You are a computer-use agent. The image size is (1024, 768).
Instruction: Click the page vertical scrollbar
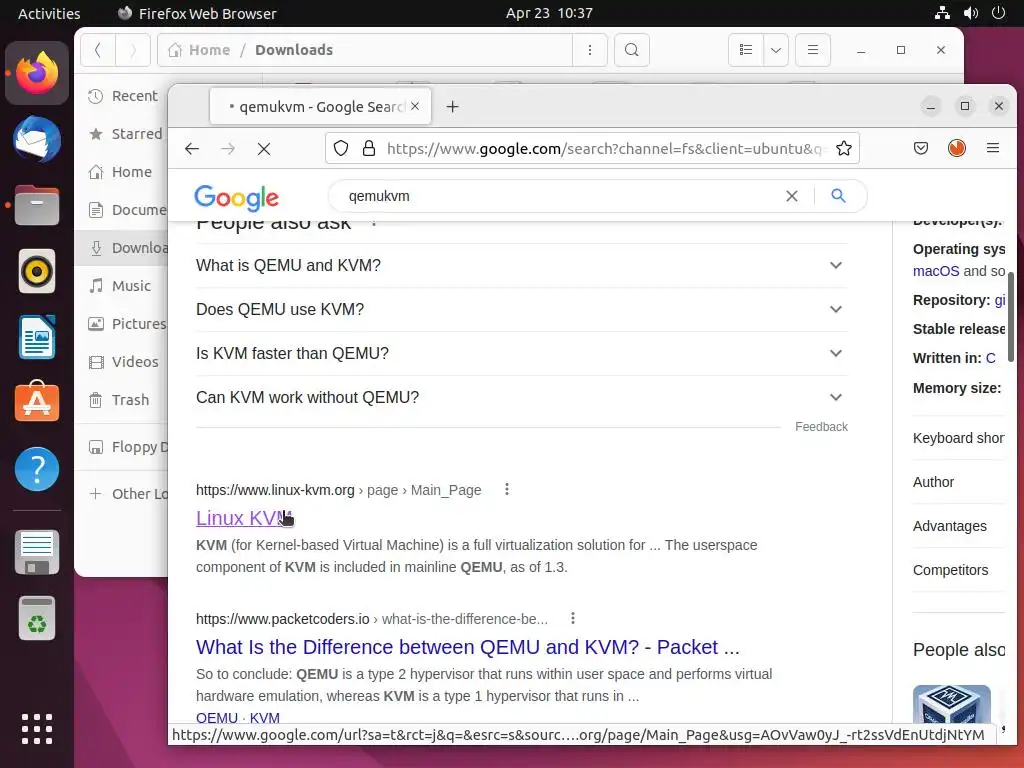1010,317
